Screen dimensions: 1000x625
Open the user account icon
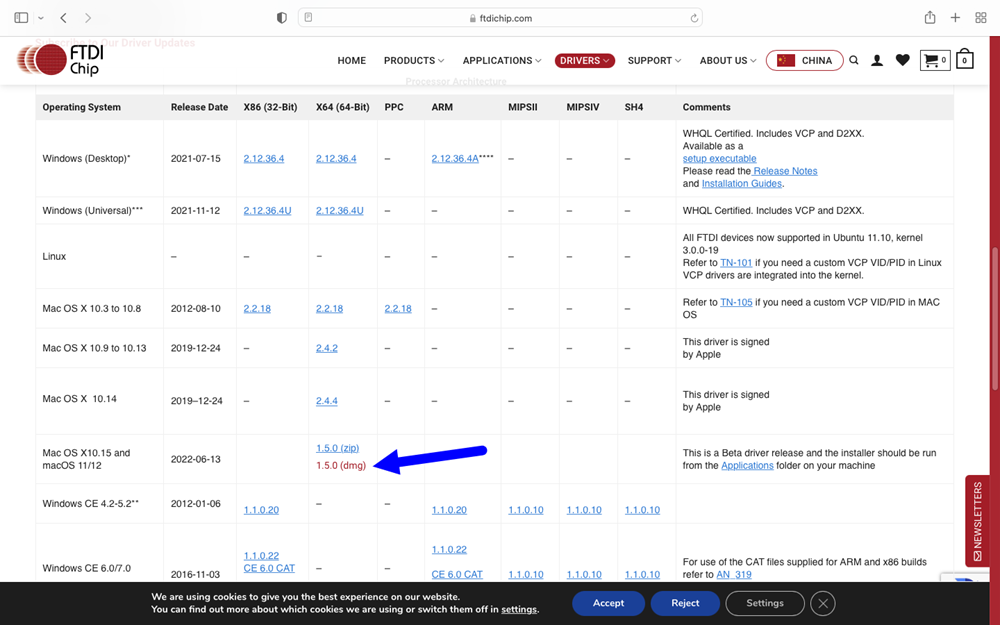point(877,61)
